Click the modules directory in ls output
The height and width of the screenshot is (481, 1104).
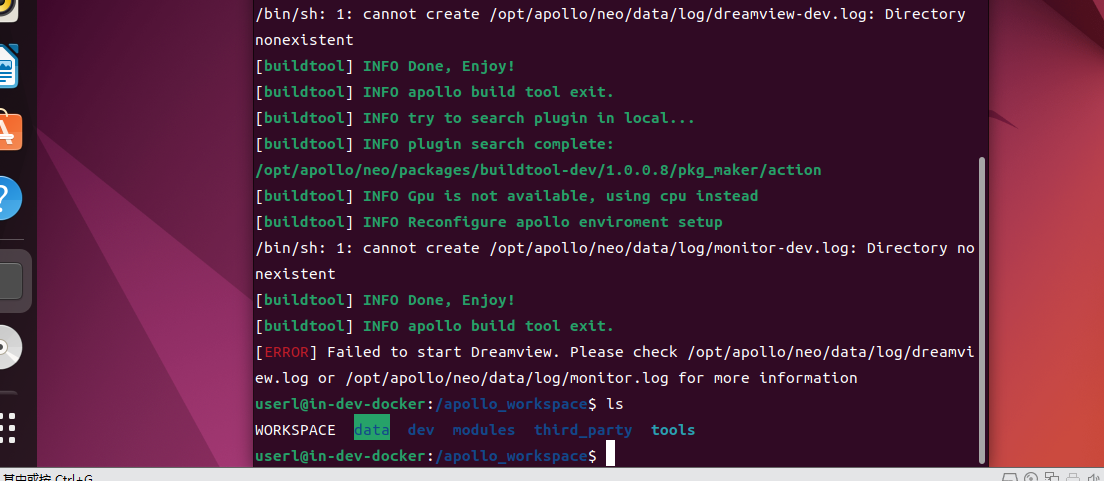[x=483, y=430]
